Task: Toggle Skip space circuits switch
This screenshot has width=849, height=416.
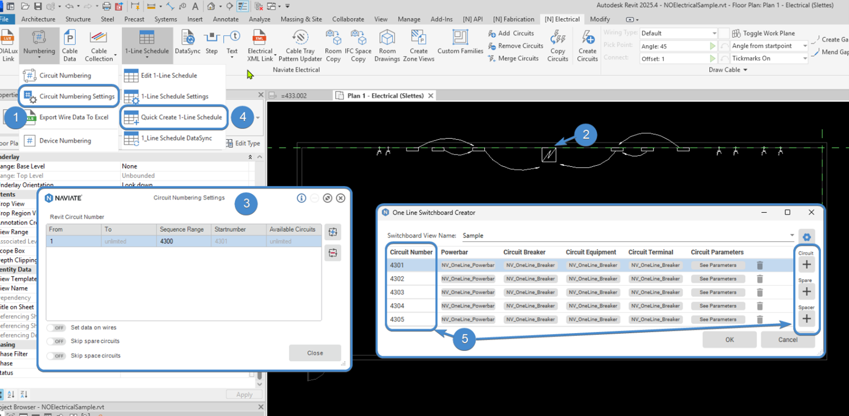Action: [x=56, y=356]
